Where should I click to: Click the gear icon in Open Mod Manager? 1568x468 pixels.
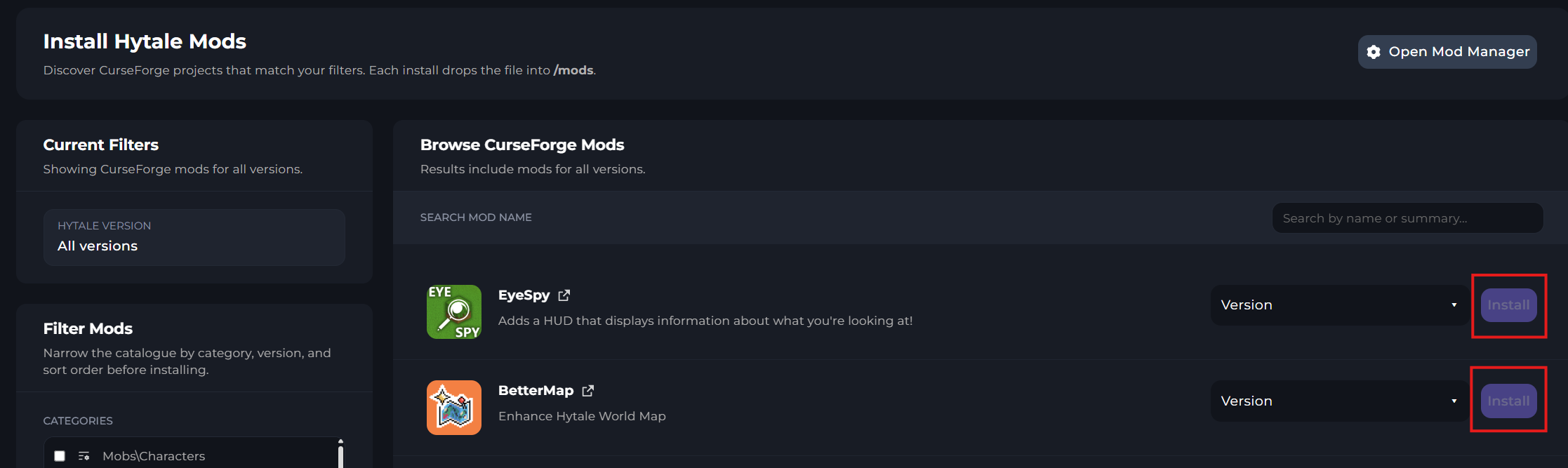point(1374,52)
